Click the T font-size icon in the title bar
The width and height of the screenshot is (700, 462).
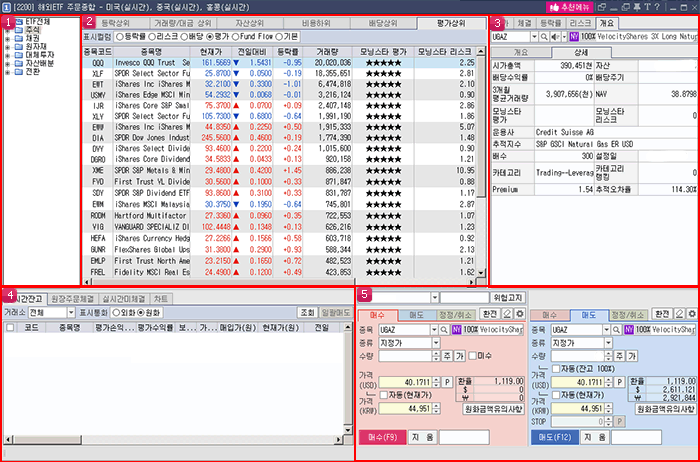pyautogui.click(x=647, y=7)
